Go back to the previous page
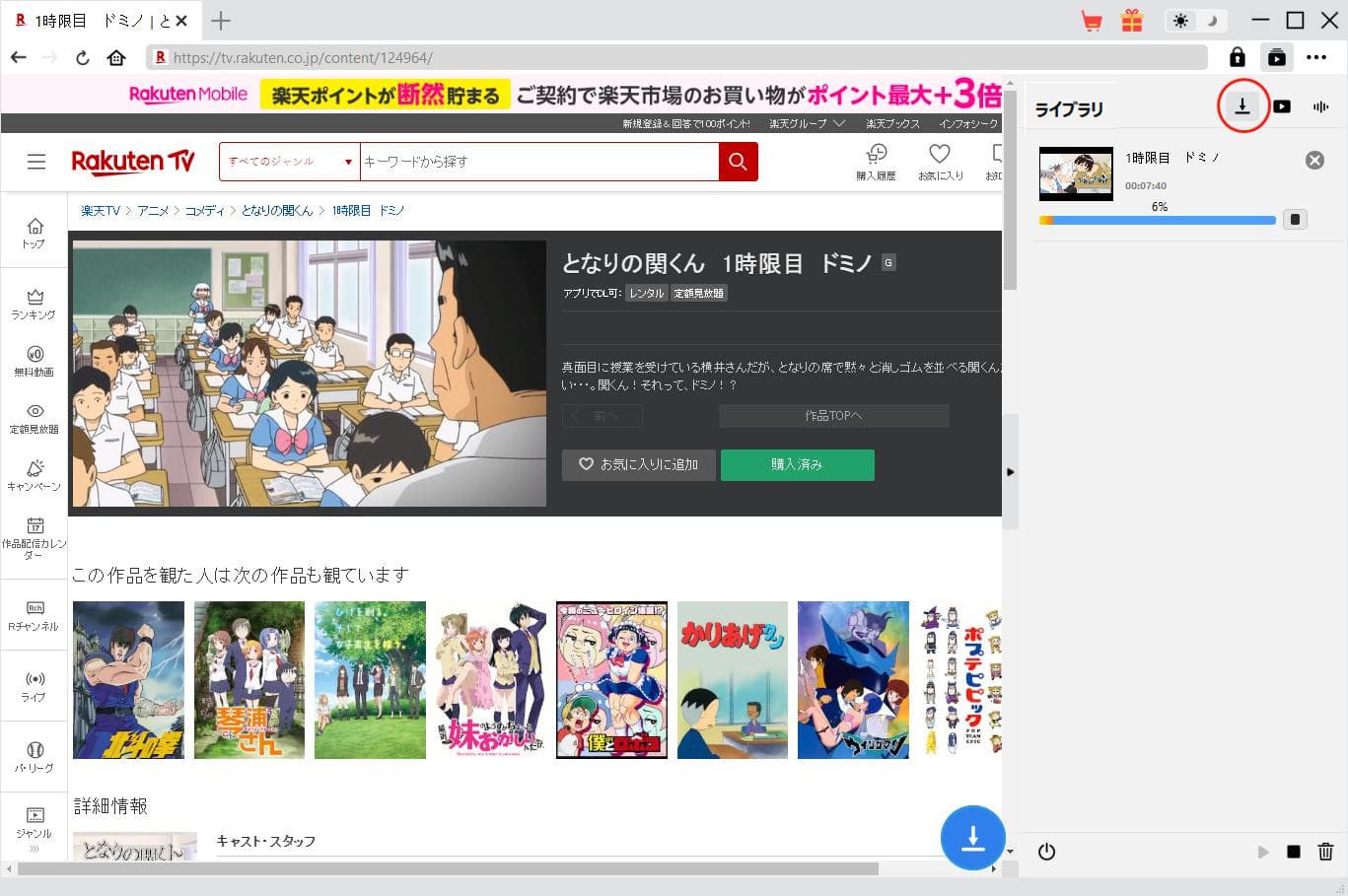This screenshot has height=896, width=1348. pyautogui.click(x=19, y=57)
